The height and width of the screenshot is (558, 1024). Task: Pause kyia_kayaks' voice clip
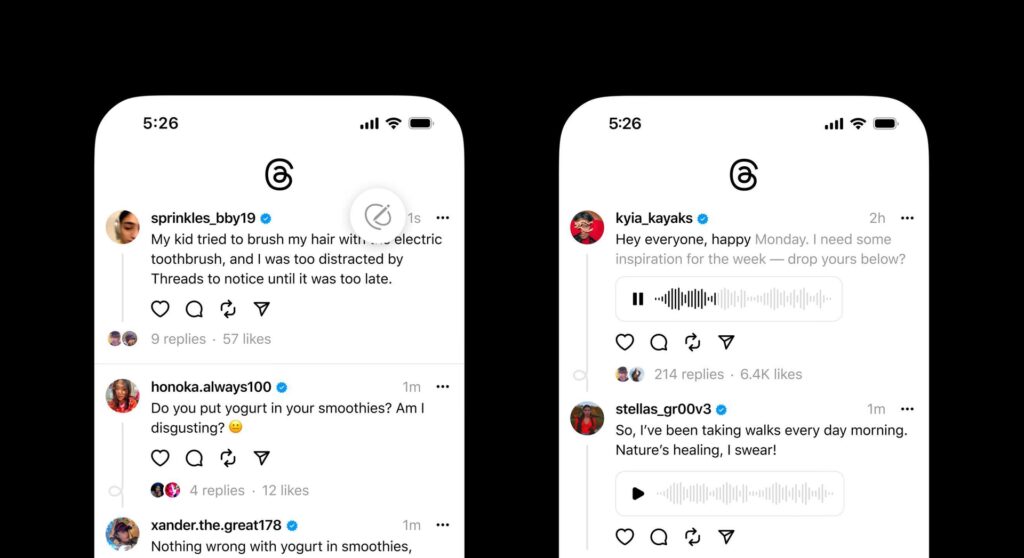click(x=638, y=299)
